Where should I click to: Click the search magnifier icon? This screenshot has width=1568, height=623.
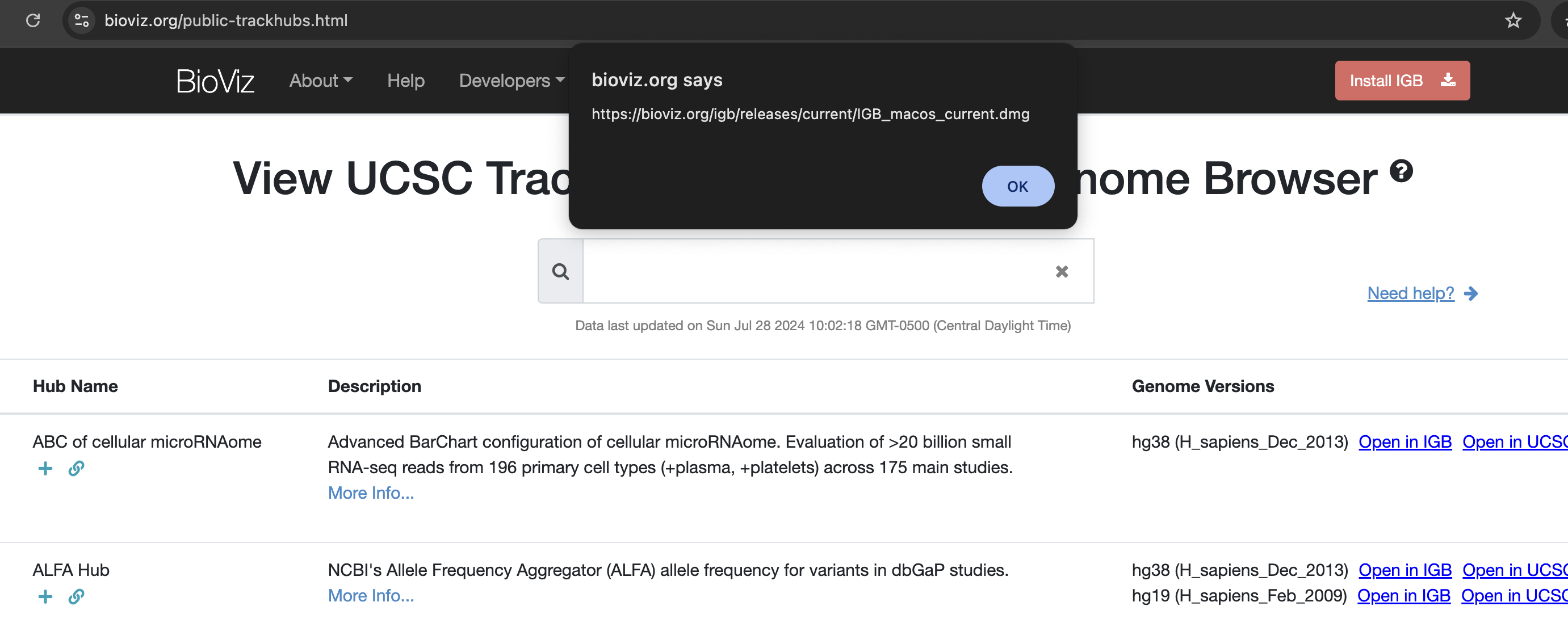(561, 271)
